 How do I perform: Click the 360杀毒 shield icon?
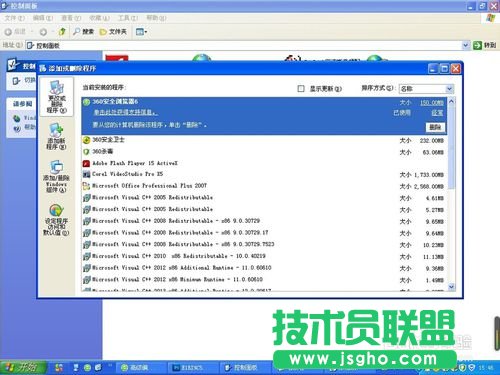click(86, 152)
